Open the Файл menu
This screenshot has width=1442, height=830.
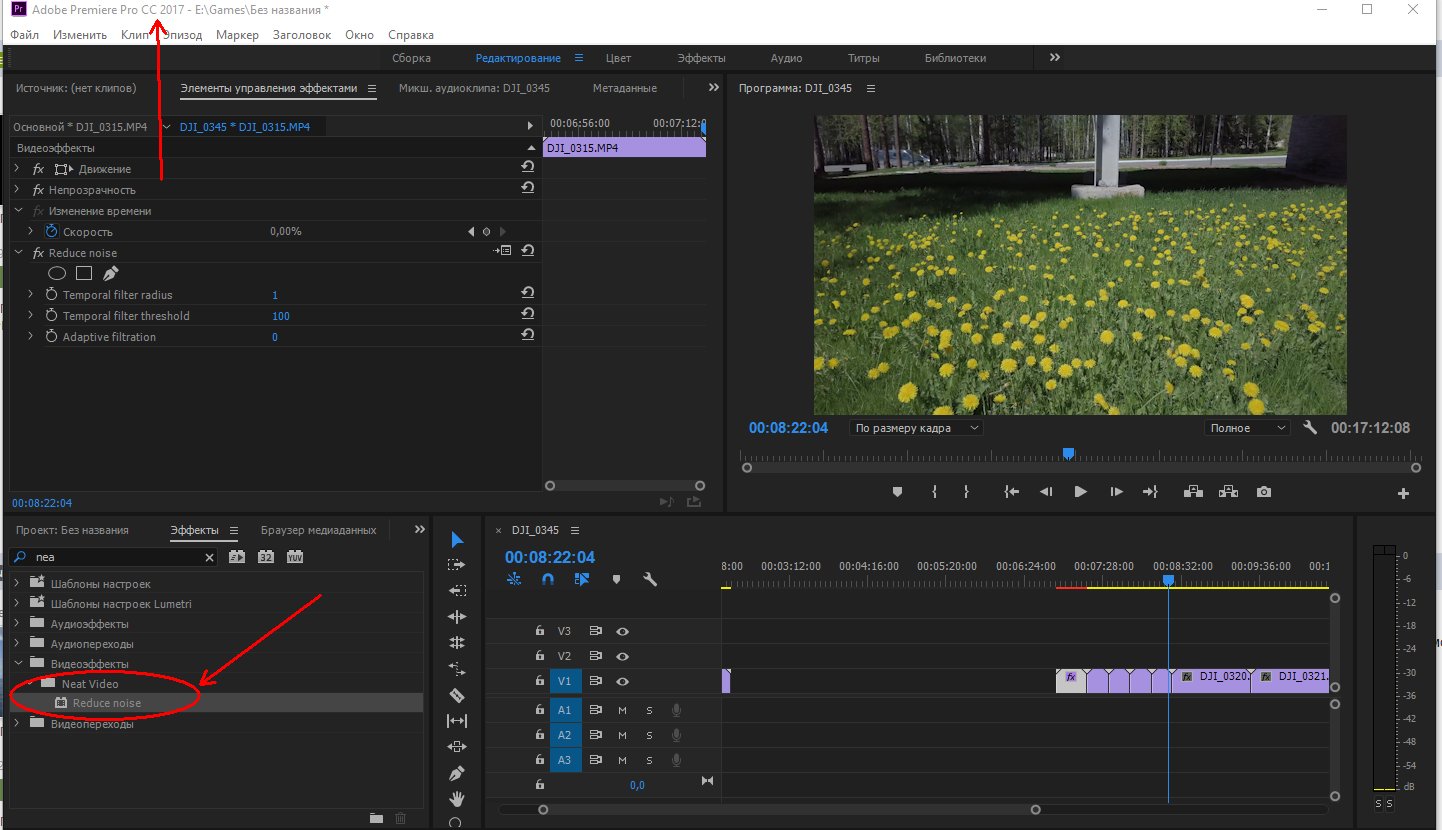25,34
